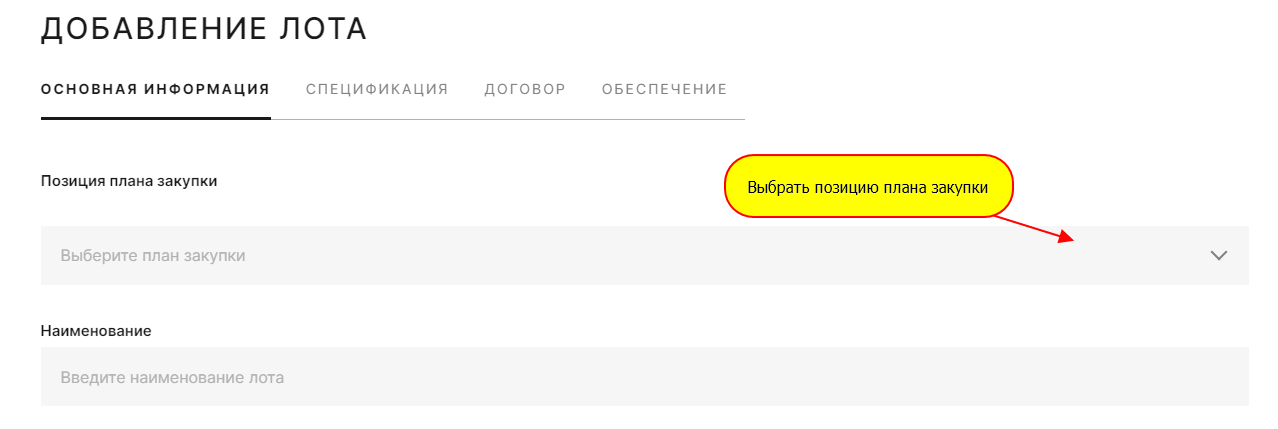Viewport: 1278px width, 429px height.
Task: Click the "Позиция плана закупки" field label
Action: click(x=129, y=181)
